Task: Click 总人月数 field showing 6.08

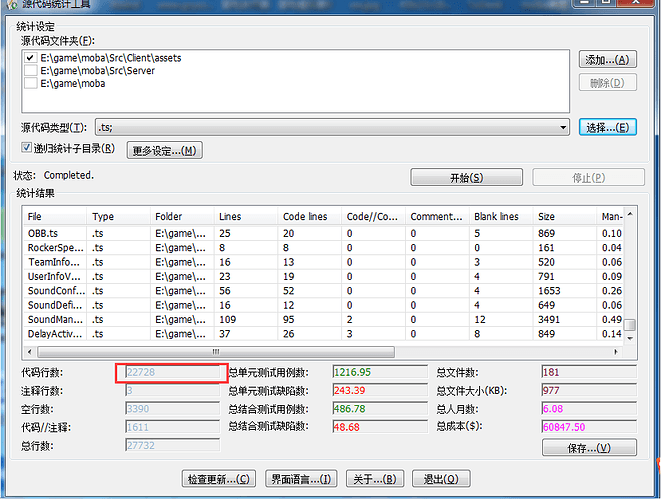Action: coord(589,409)
